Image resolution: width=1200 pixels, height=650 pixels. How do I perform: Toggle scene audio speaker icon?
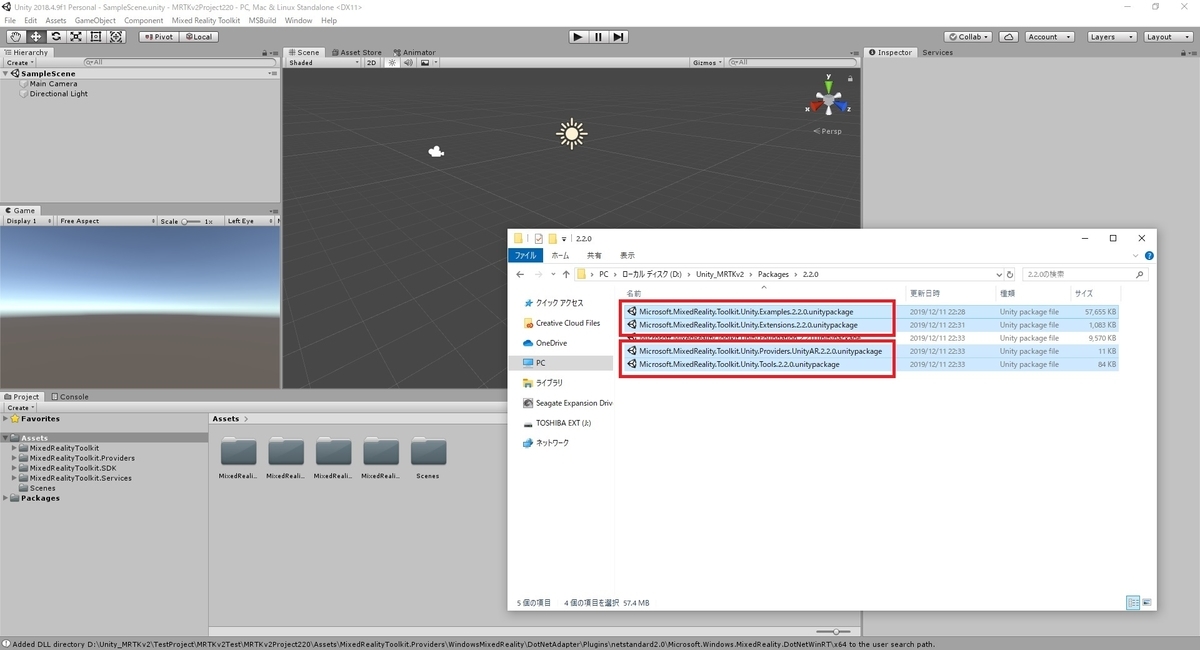[409, 62]
